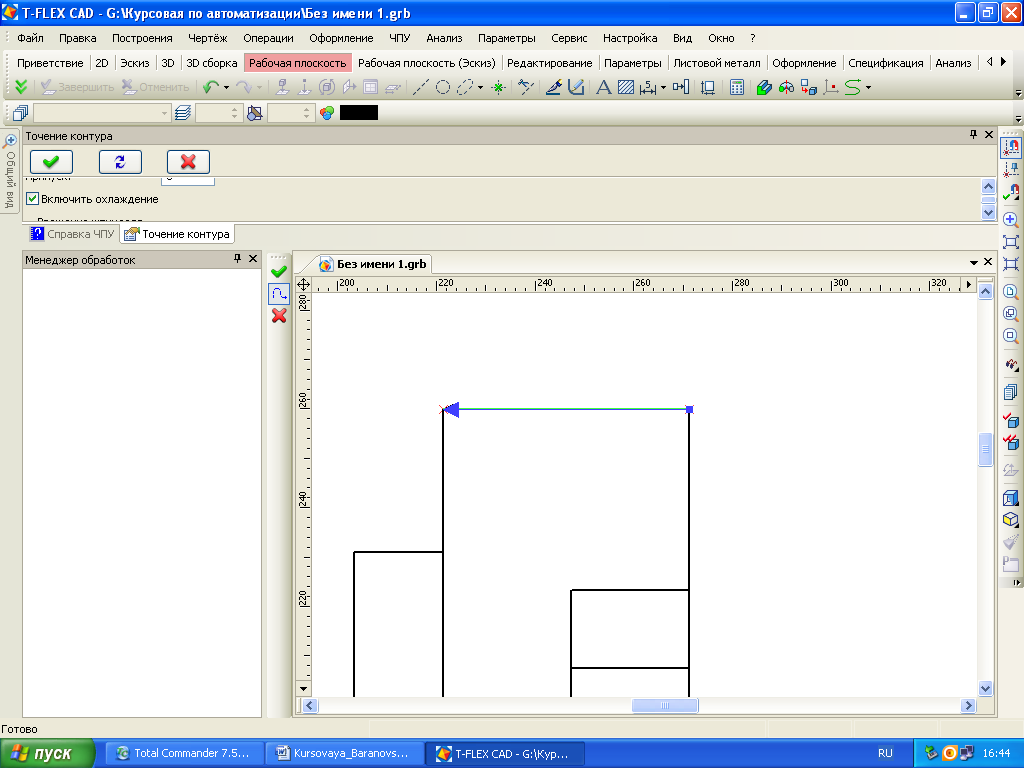Open the document tabs list arrow
This screenshot has height=768, width=1024.
point(973,262)
